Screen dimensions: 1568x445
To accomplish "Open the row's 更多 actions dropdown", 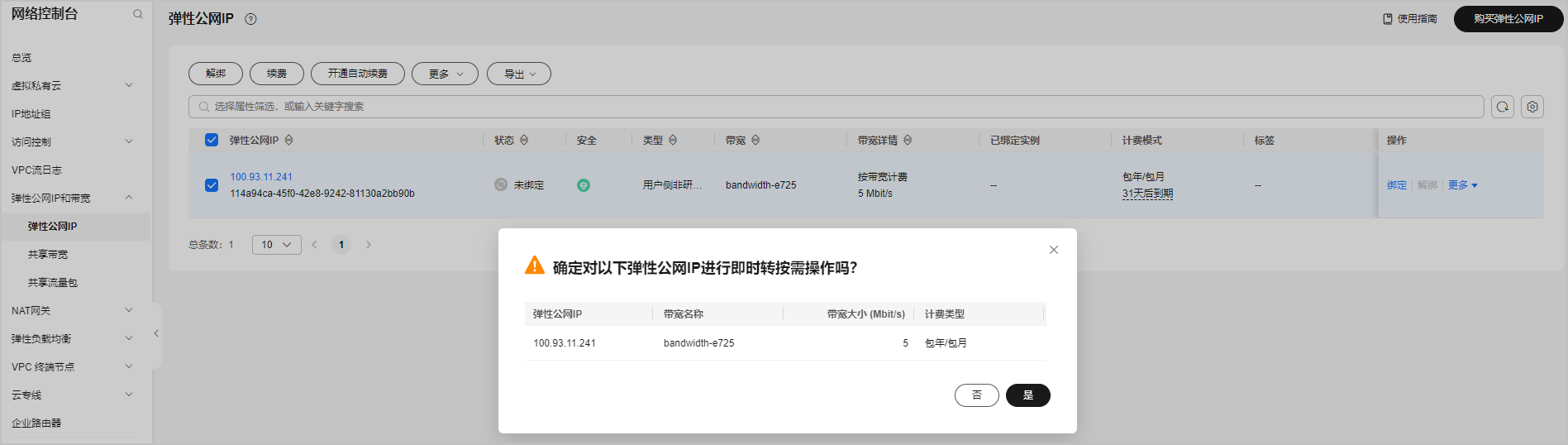I will click(1462, 185).
